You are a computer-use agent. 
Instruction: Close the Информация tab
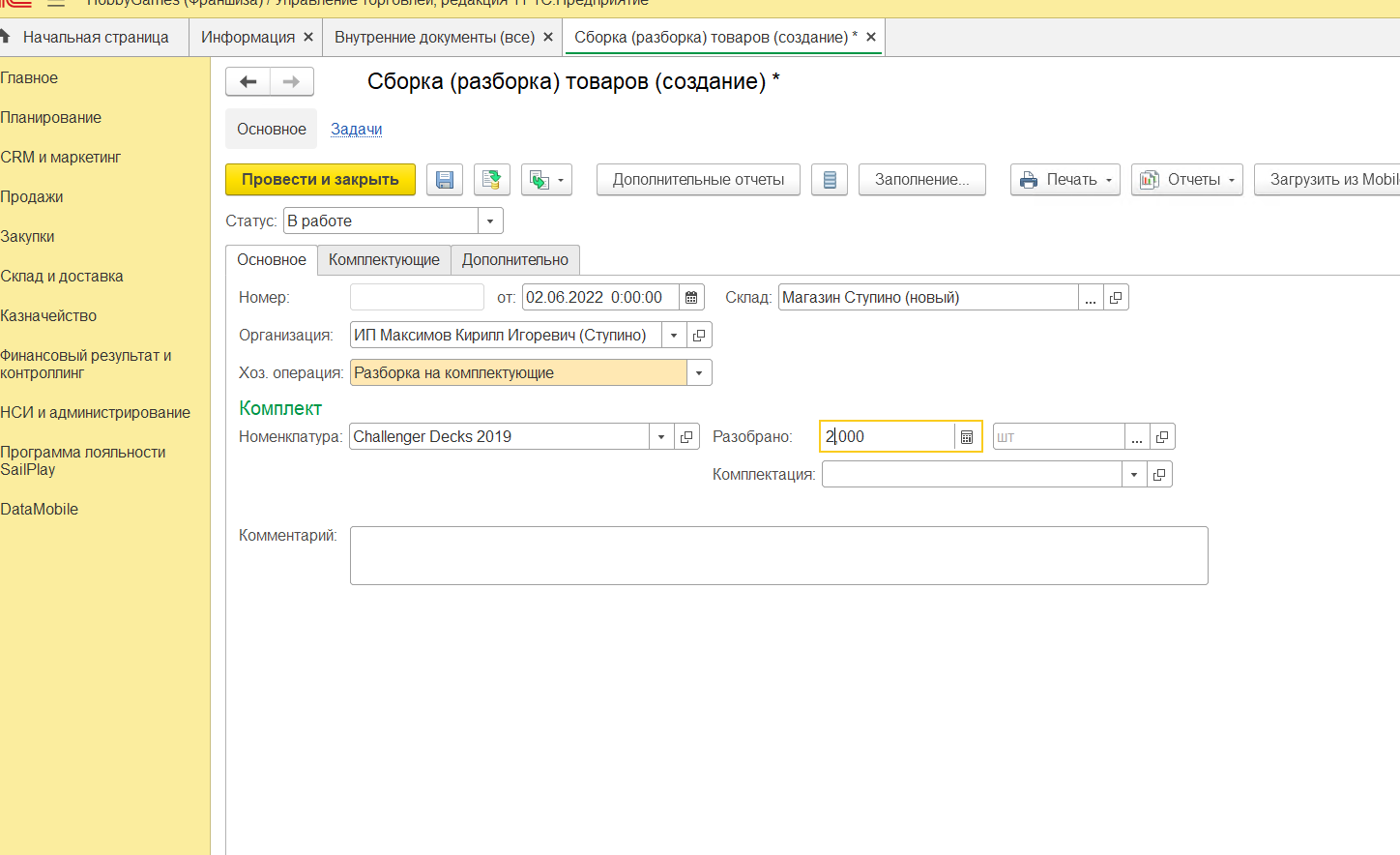coord(308,37)
